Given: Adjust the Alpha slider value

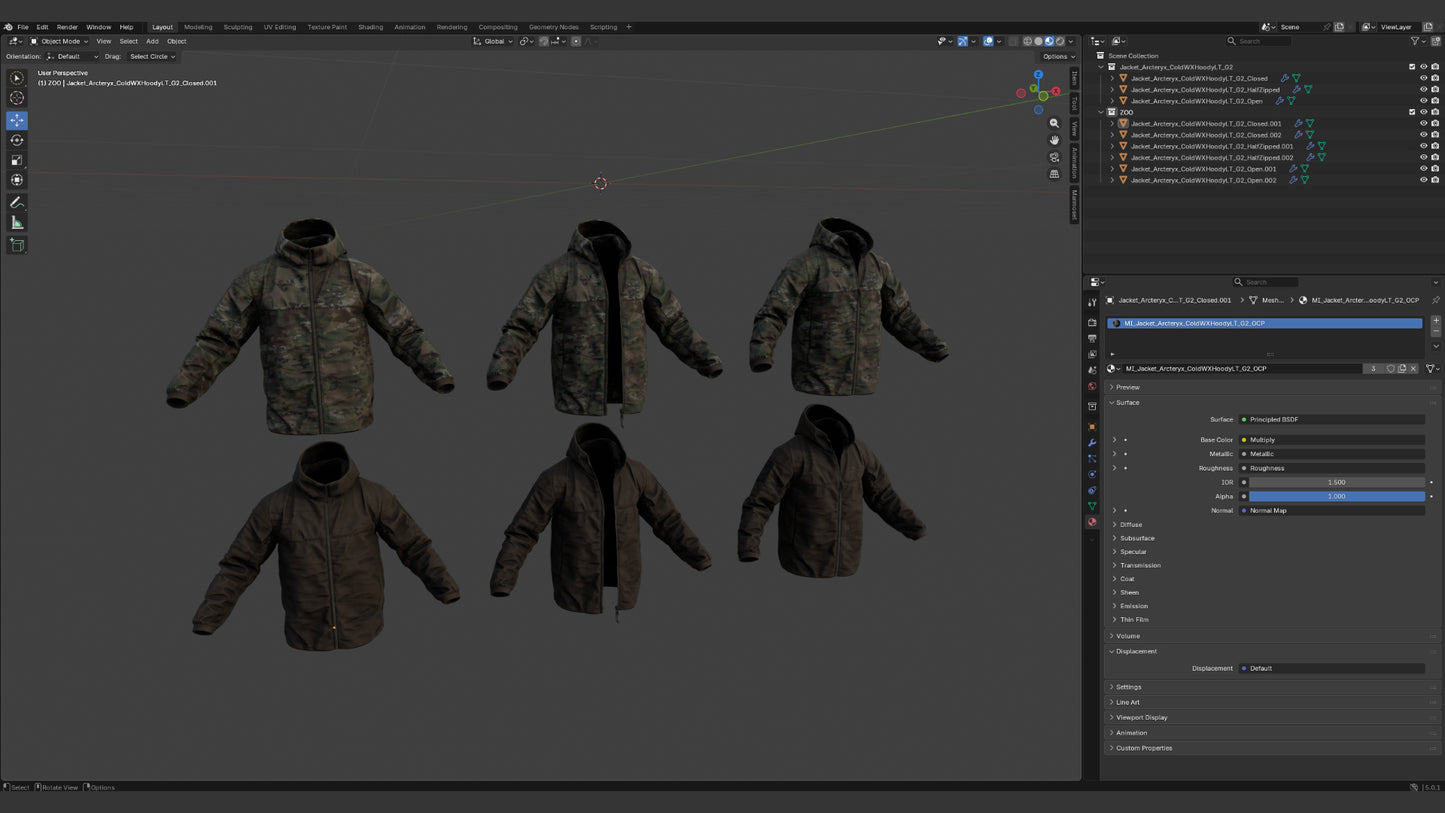Looking at the screenshot, I should click(x=1336, y=496).
